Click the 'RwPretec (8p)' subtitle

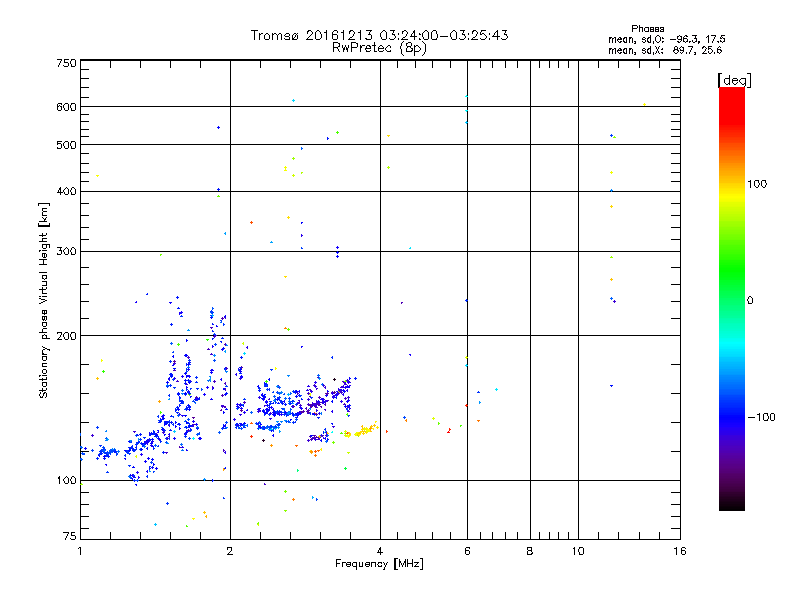point(379,48)
